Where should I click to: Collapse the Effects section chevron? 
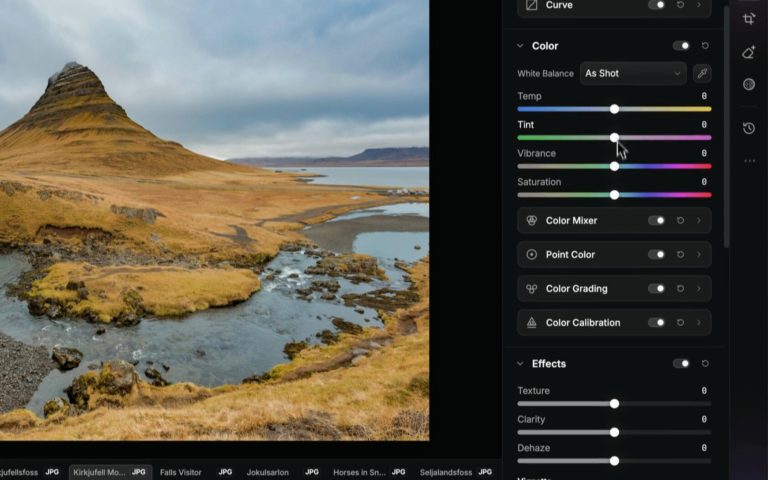click(x=520, y=363)
